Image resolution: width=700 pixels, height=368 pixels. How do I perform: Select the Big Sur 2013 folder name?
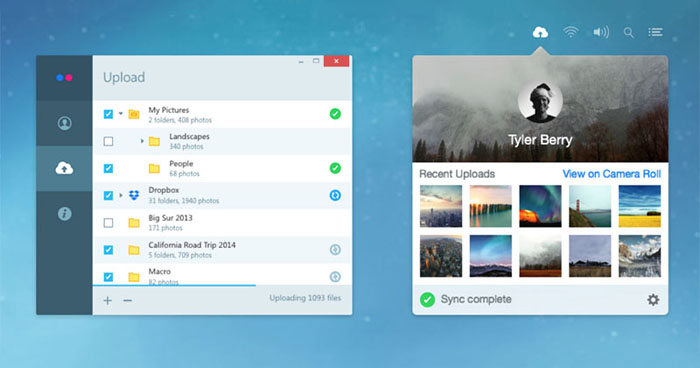coord(171,218)
